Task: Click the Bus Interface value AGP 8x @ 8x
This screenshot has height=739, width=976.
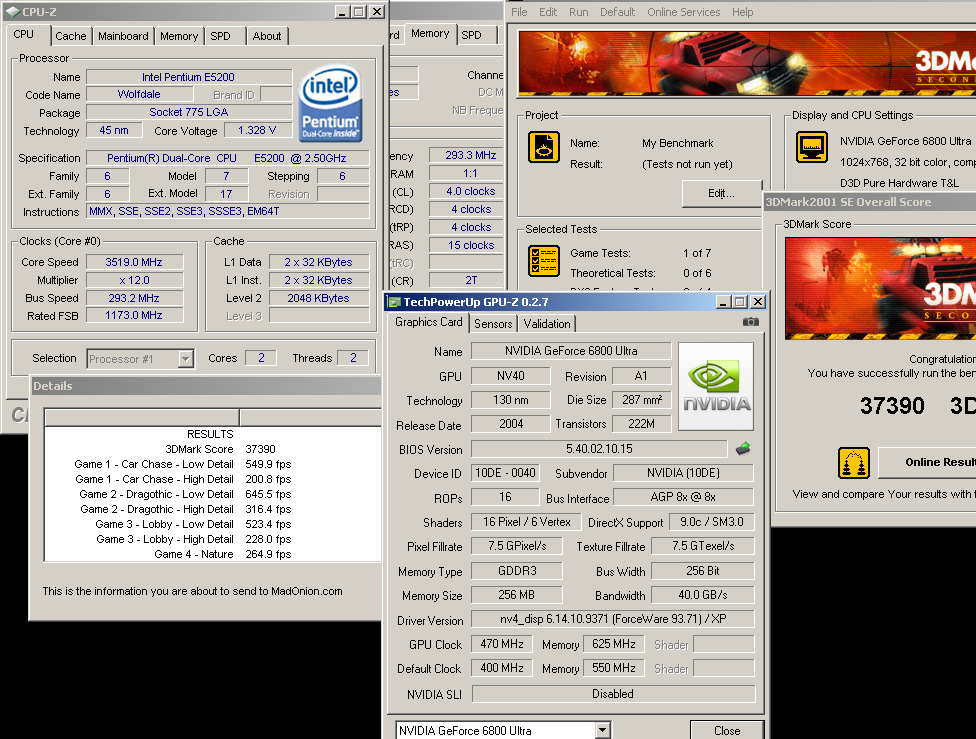Action: pyautogui.click(x=683, y=497)
